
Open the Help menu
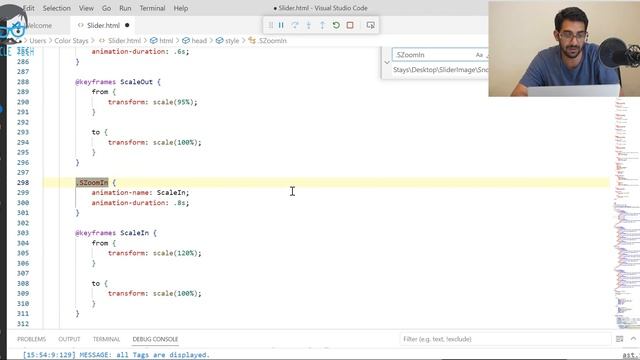tap(180, 8)
